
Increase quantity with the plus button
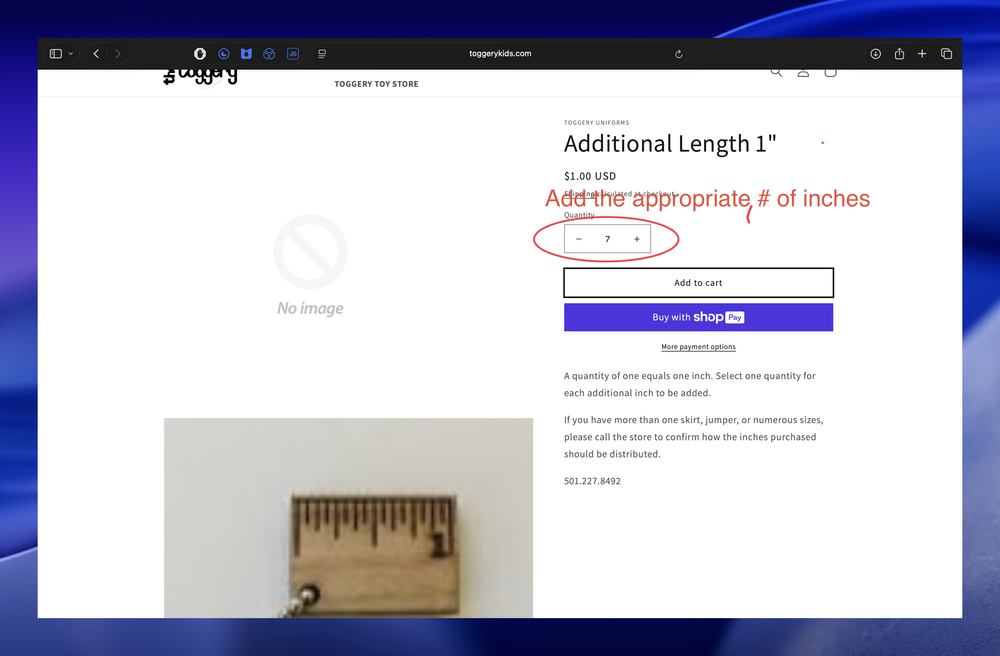point(636,239)
